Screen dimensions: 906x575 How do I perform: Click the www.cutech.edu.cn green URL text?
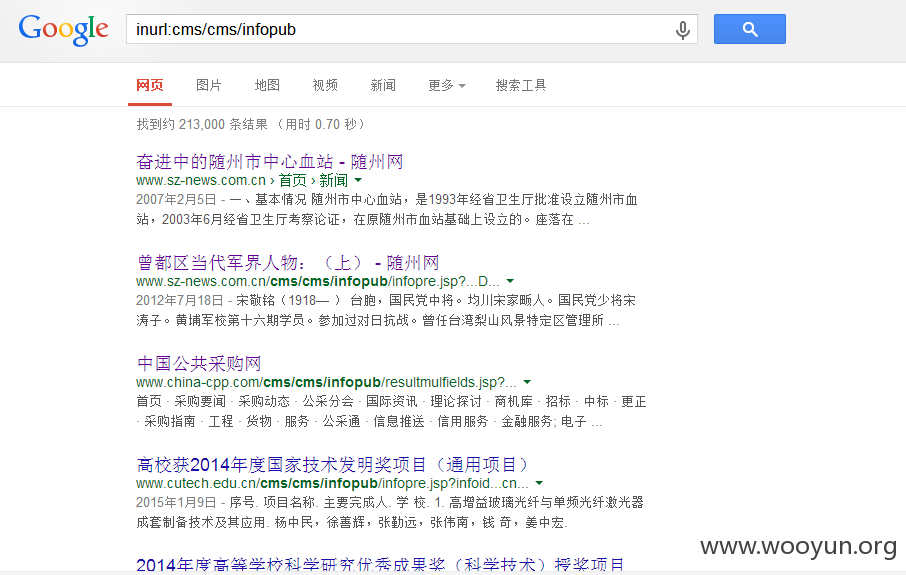point(332,483)
